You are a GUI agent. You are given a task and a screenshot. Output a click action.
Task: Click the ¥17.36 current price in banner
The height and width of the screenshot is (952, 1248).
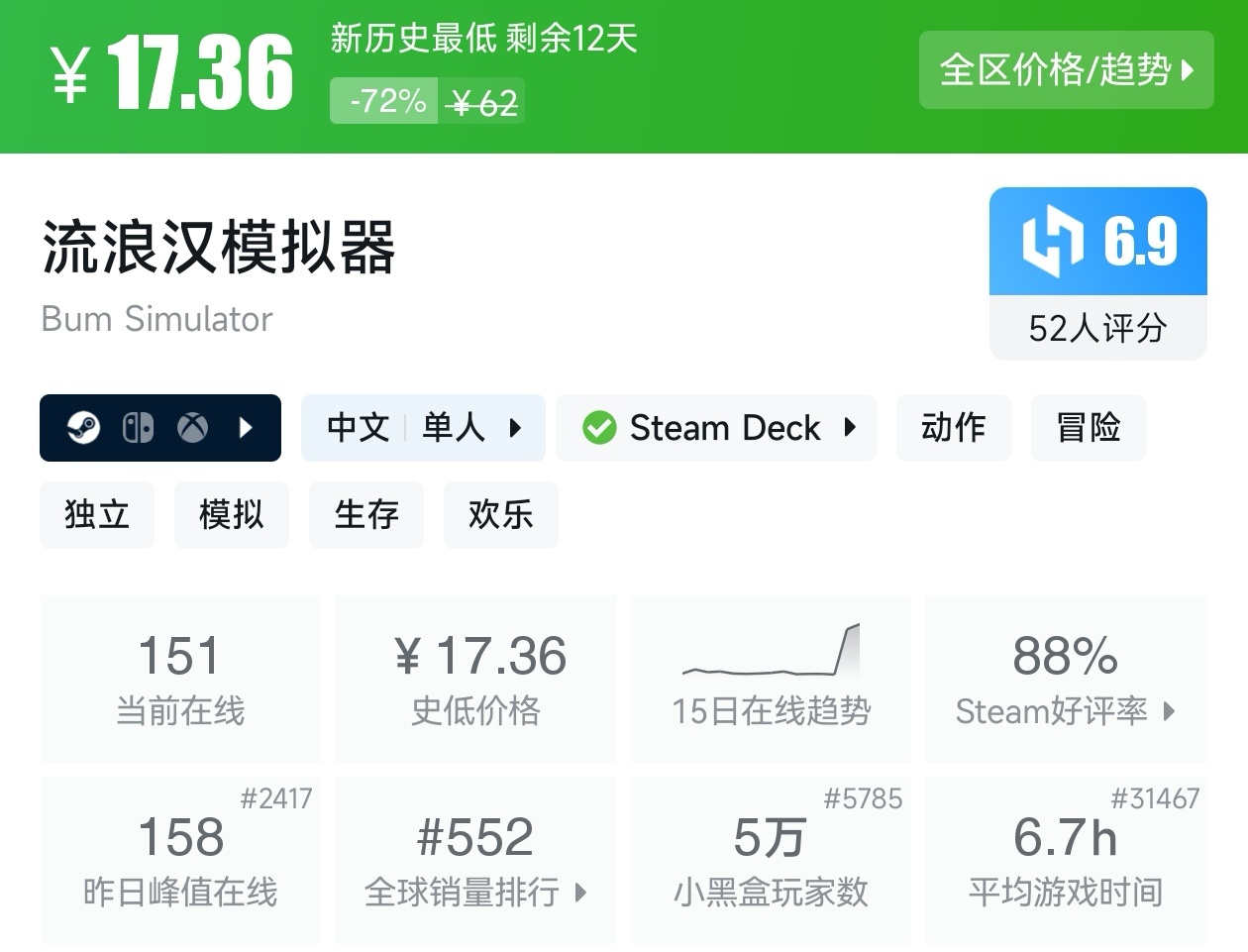173,72
